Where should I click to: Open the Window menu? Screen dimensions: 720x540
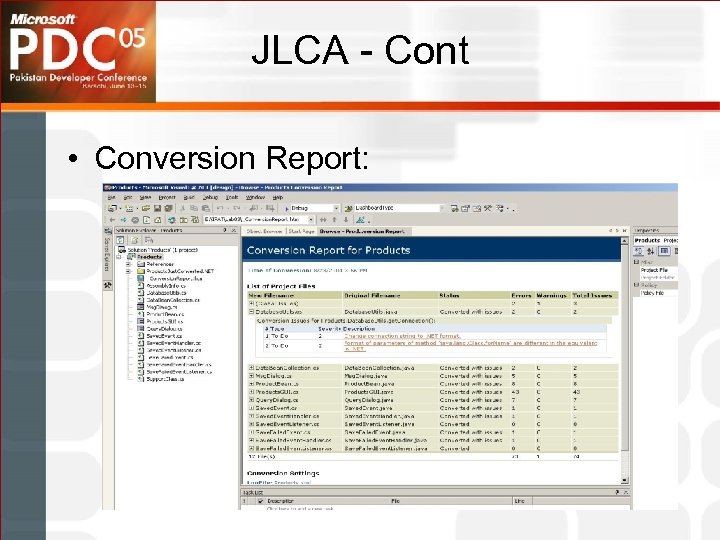click(255, 197)
